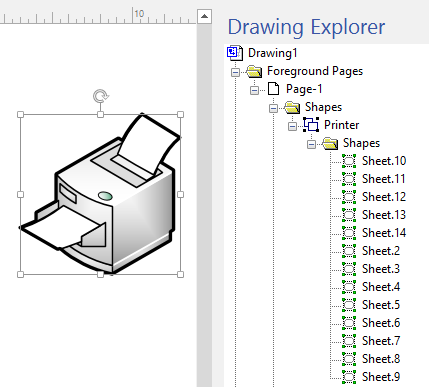Select the Drawing1 label in tree

click(273, 53)
